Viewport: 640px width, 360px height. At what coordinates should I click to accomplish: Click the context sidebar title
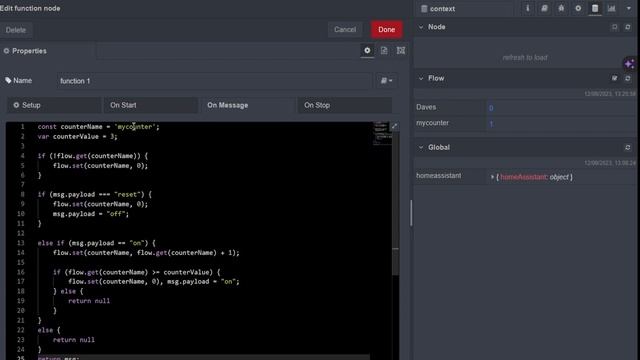pos(442,9)
